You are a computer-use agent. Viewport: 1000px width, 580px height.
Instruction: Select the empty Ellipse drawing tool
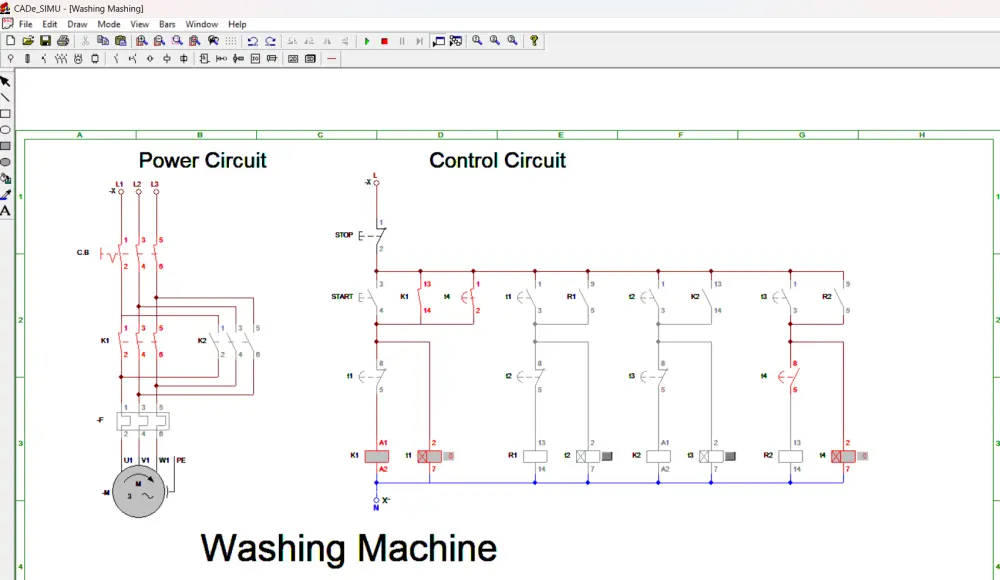point(5,130)
